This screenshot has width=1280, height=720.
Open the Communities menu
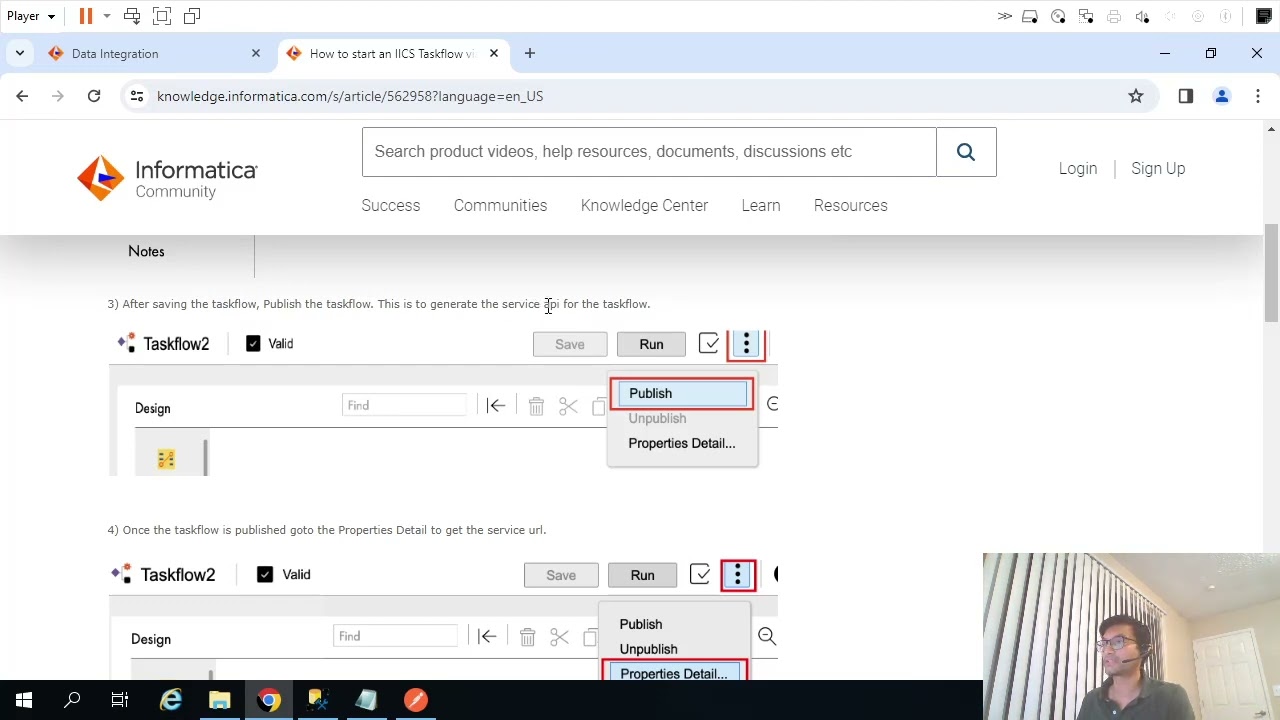click(x=500, y=205)
